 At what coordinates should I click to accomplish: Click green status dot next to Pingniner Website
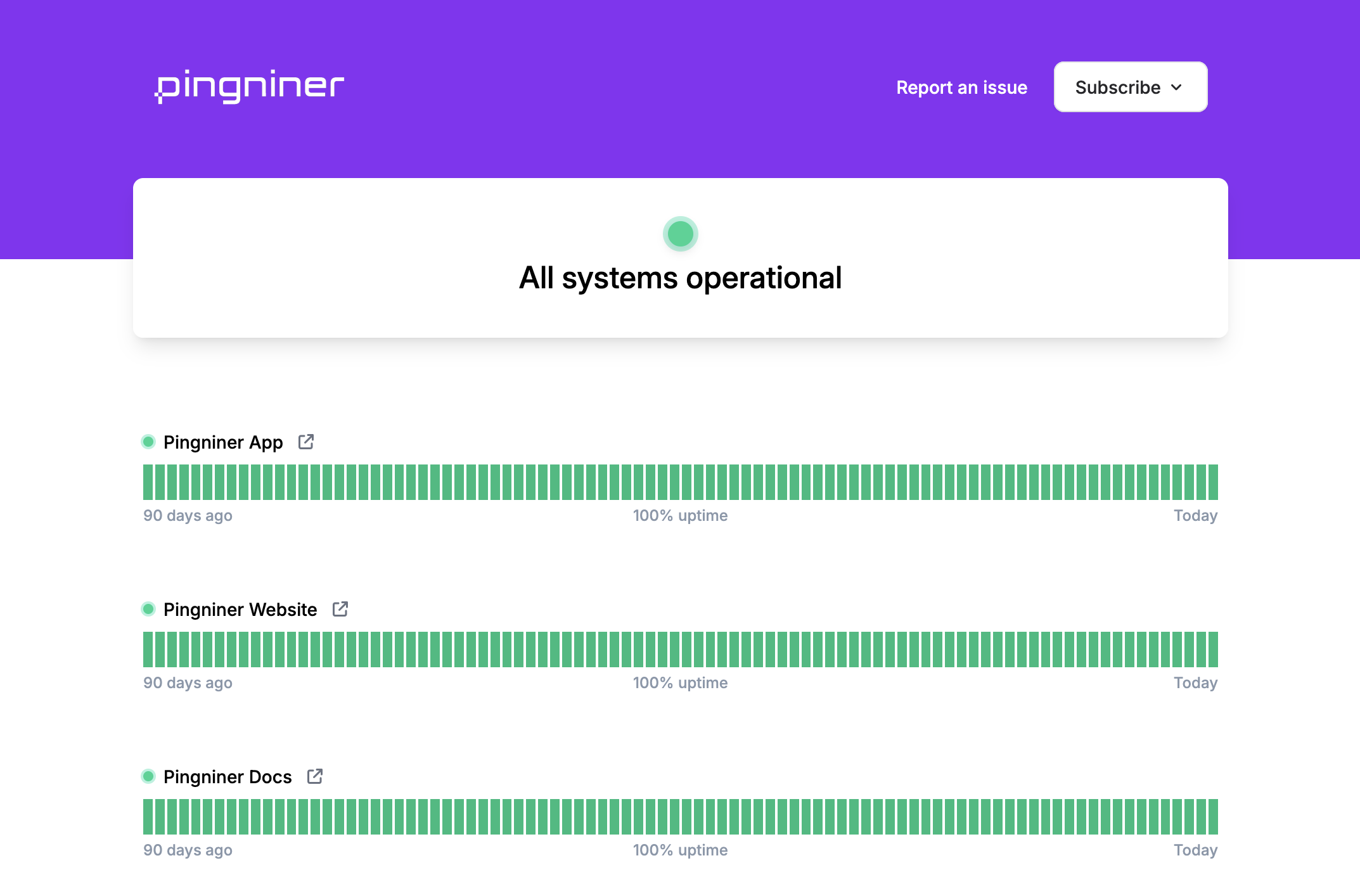[148, 609]
